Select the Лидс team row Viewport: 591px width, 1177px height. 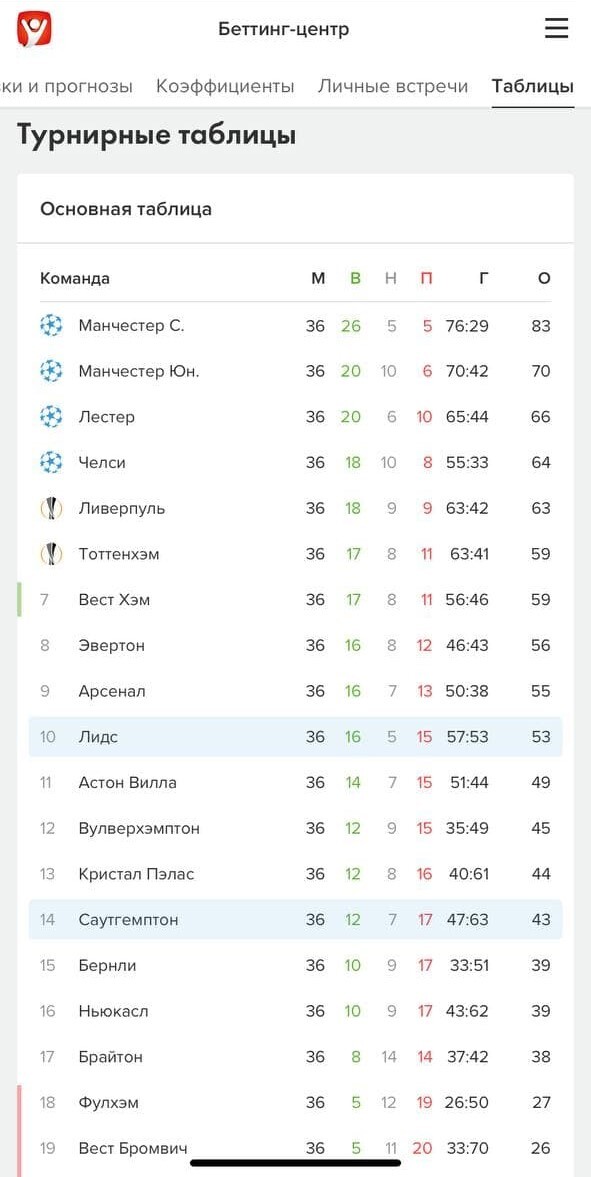295,736
